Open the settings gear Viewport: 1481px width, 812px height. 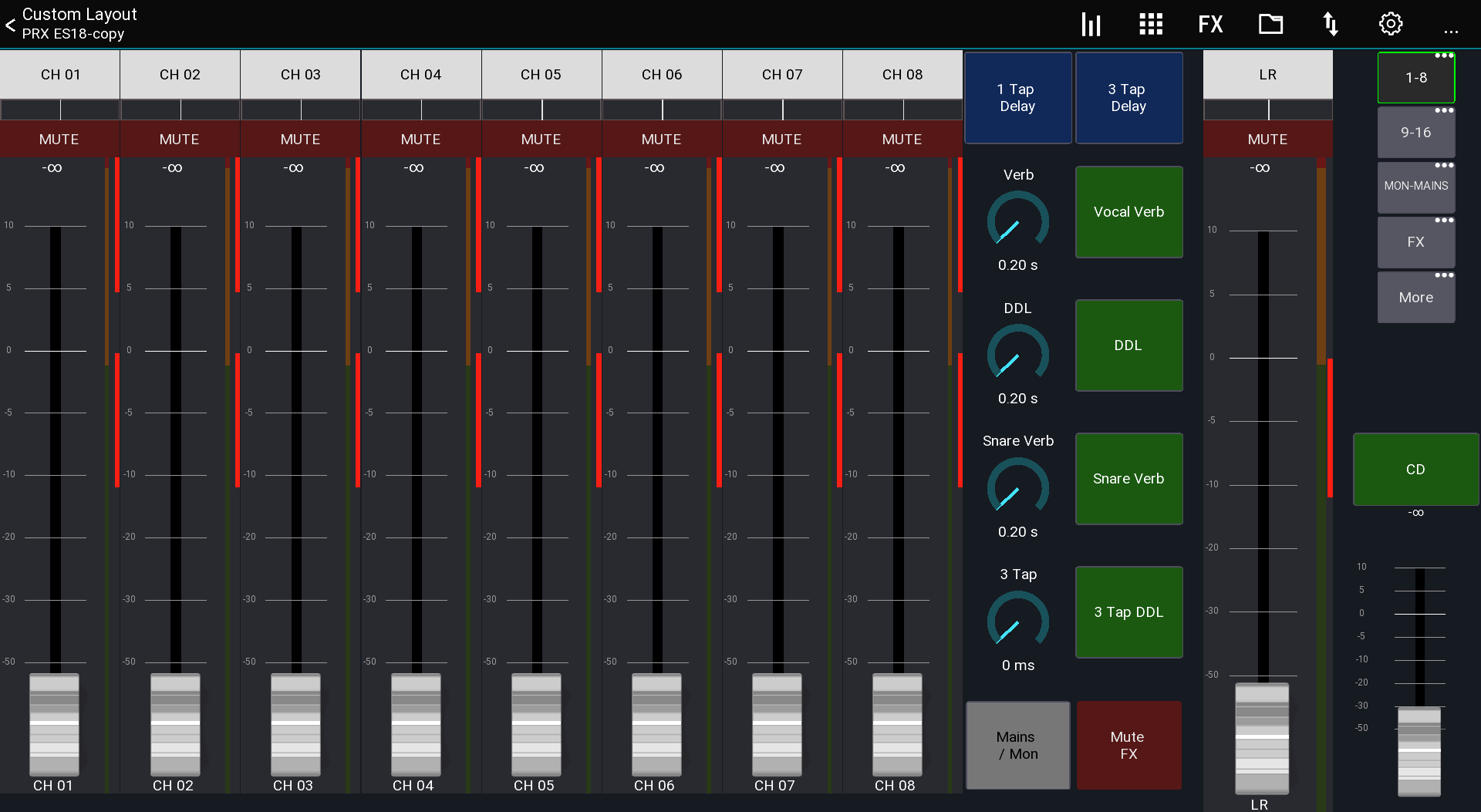coord(1390,24)
